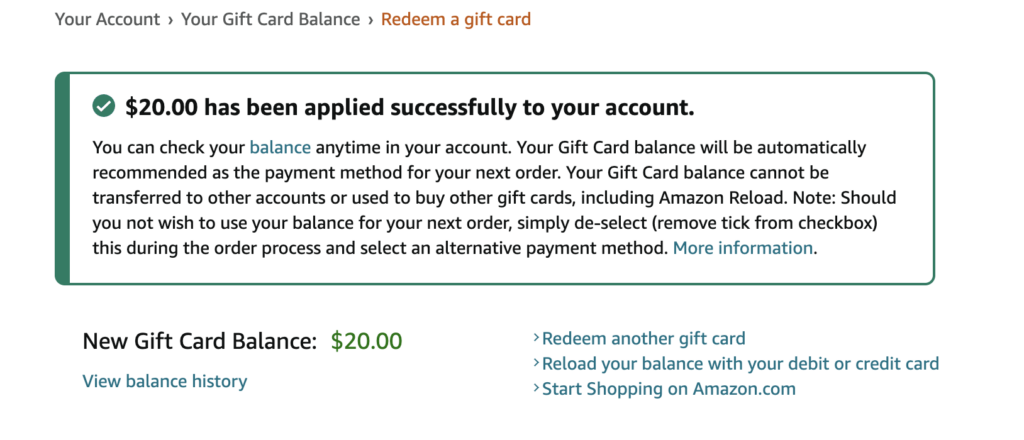Click the success heading about $20.00 applied
The image size is (1024, 440).
[x=410, y=107]
